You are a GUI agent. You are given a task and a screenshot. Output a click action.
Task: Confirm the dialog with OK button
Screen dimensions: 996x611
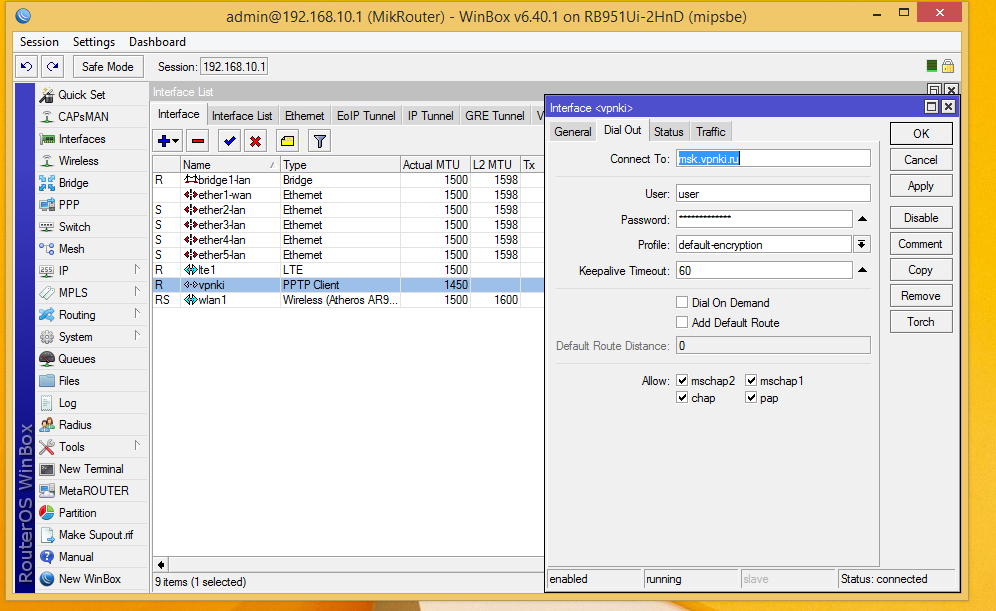(x=921, y=133)
